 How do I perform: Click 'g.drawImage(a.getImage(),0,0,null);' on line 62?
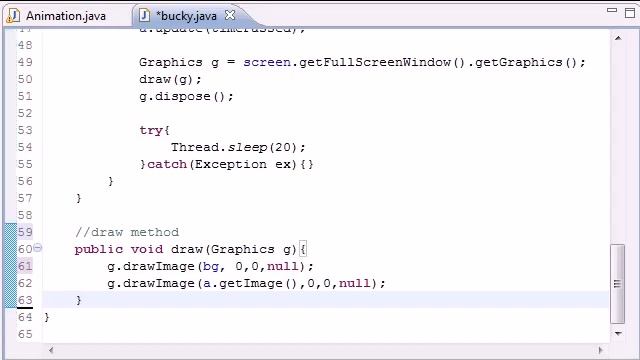click(x=246, y=283)
